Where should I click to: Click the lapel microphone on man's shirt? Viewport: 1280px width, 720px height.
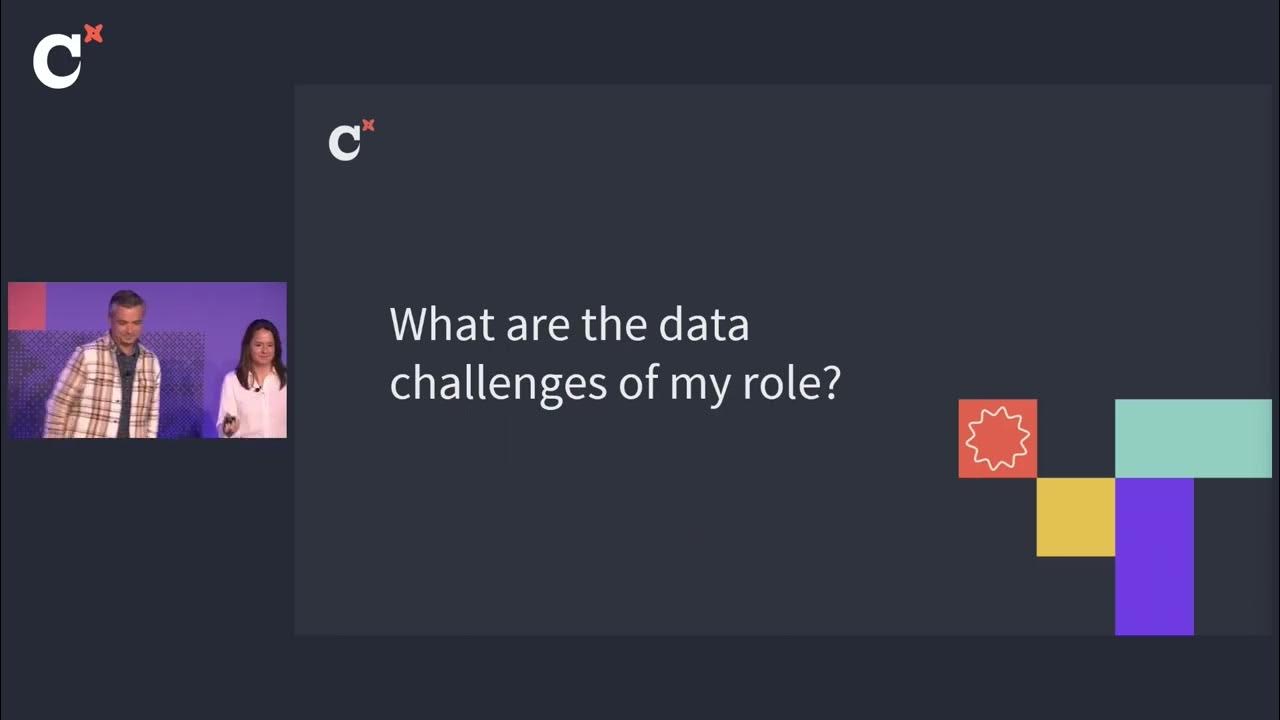pos(129,374)
